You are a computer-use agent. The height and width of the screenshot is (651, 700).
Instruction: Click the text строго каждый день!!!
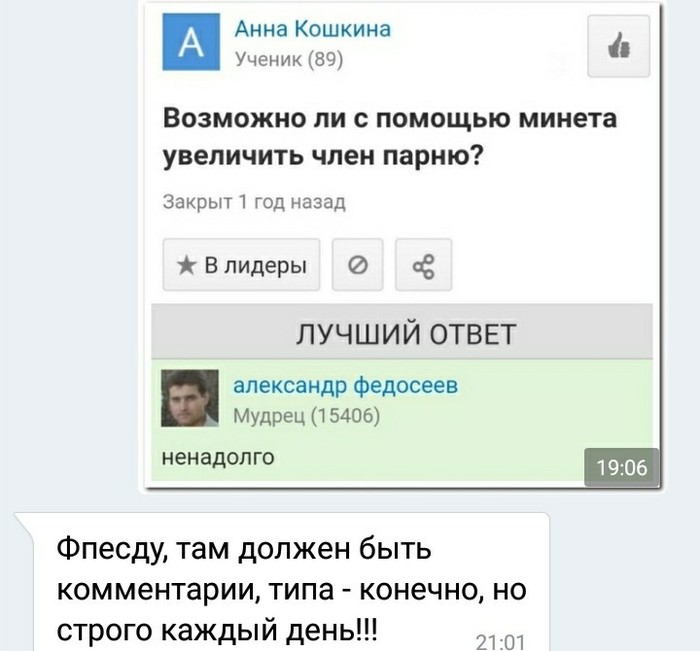218,630
